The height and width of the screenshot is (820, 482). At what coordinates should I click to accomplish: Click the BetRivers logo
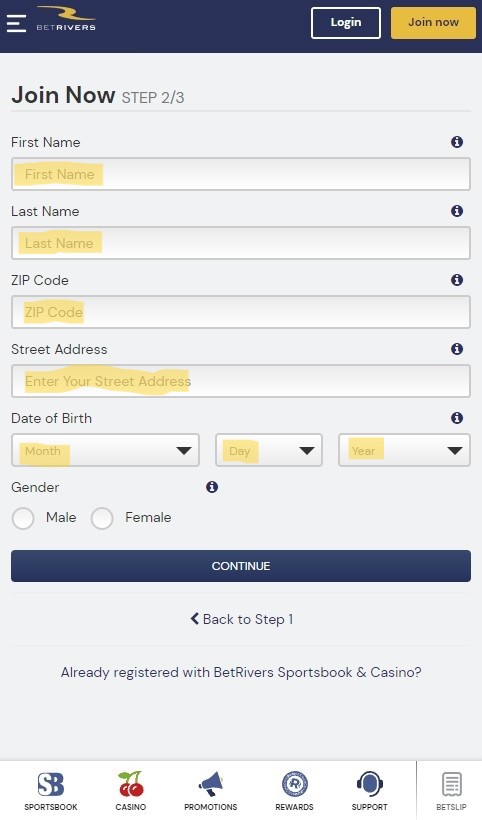coord(66,18)
